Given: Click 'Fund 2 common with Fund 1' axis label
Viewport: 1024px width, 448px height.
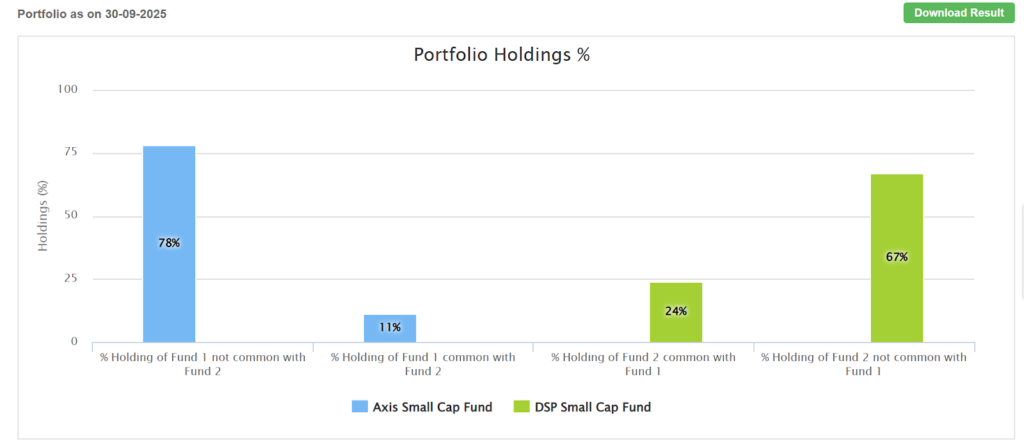Looking at the screenshot, I should [644, 364].
